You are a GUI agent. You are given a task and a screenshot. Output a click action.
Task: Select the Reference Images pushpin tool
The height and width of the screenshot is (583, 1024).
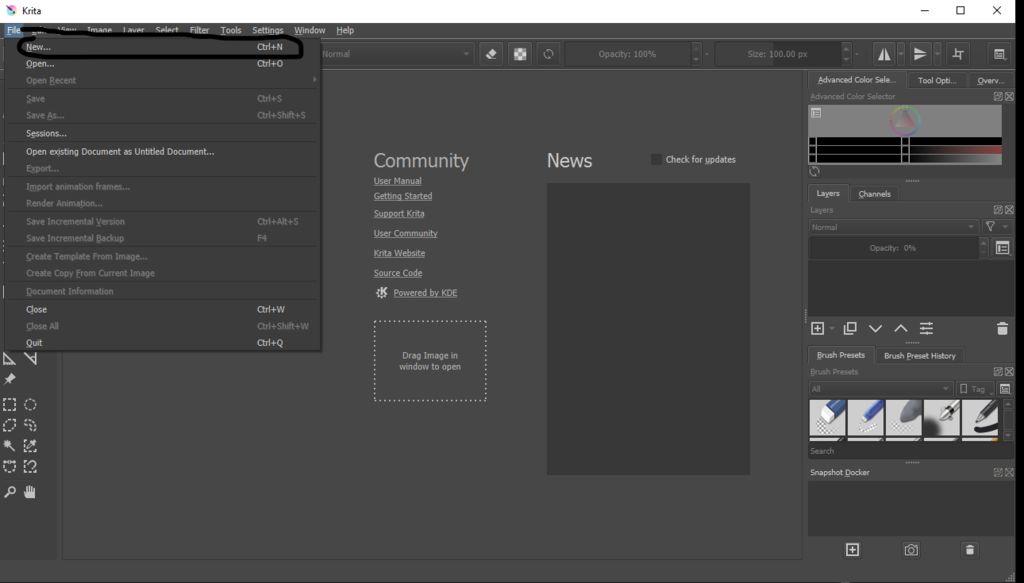point(9,379)
